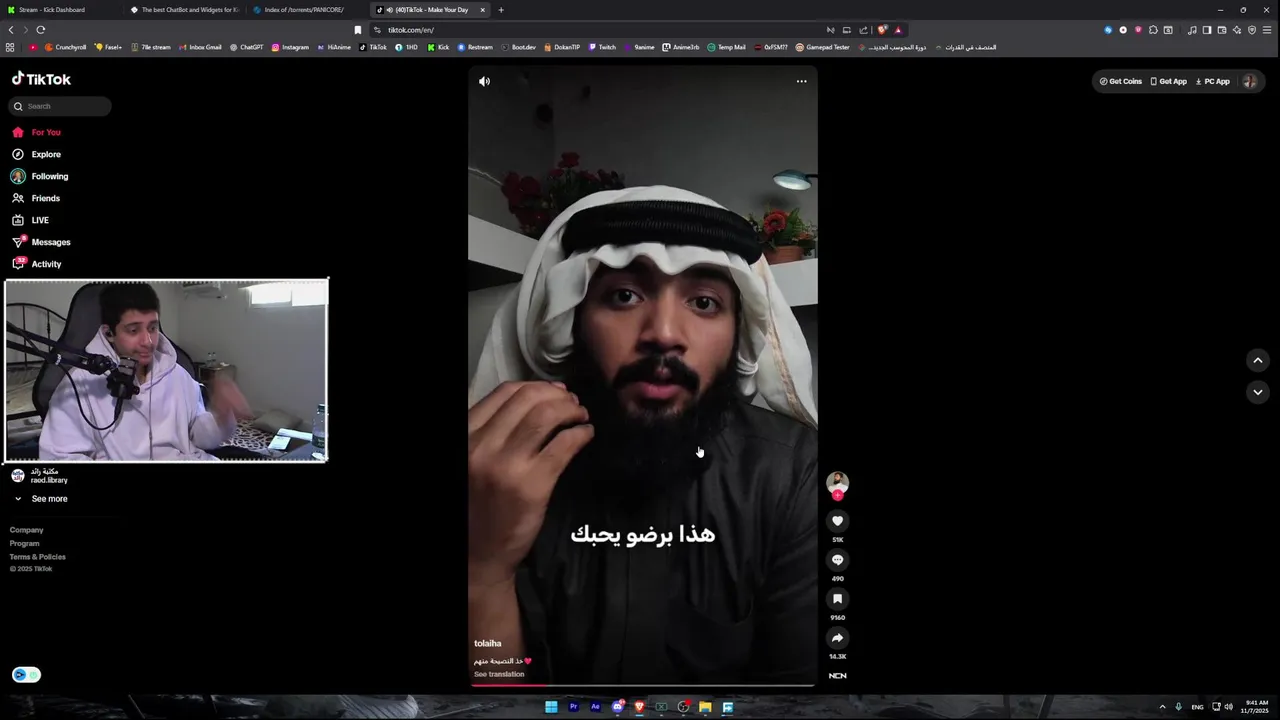Switch to the Index of /torrents/PANICORE tab

tap(307, 10)
